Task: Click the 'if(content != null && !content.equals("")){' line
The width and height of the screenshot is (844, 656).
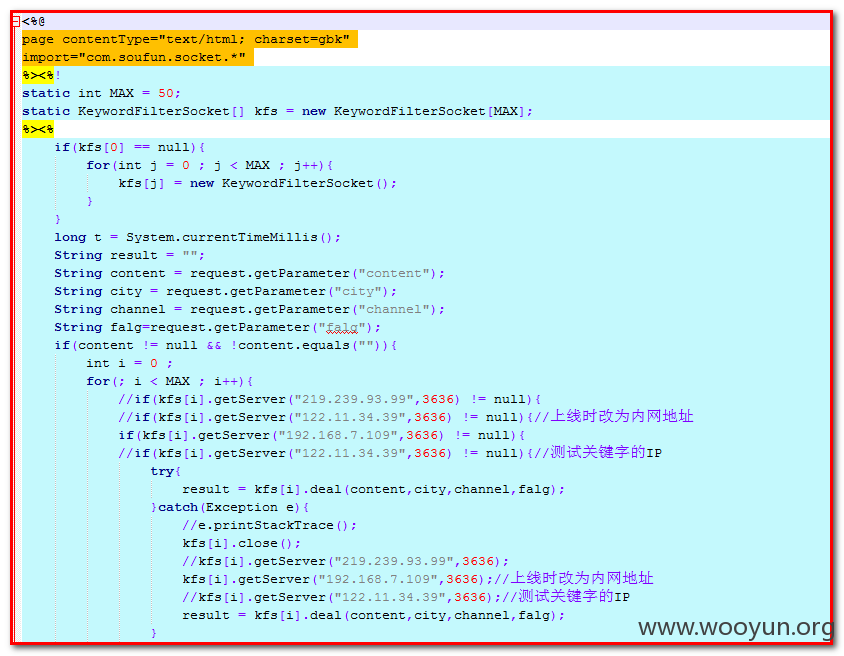Action: (x=226, y=345)
